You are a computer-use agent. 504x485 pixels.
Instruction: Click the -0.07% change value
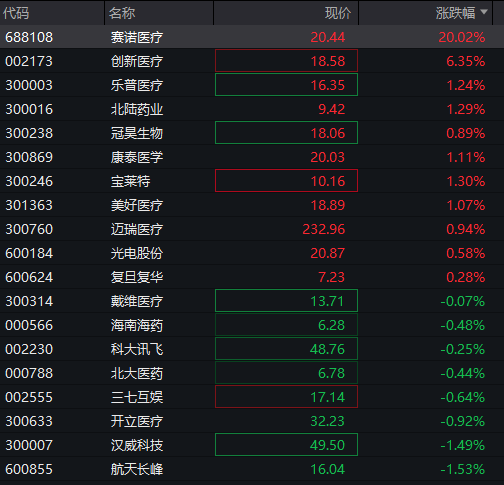pos(463,301)
